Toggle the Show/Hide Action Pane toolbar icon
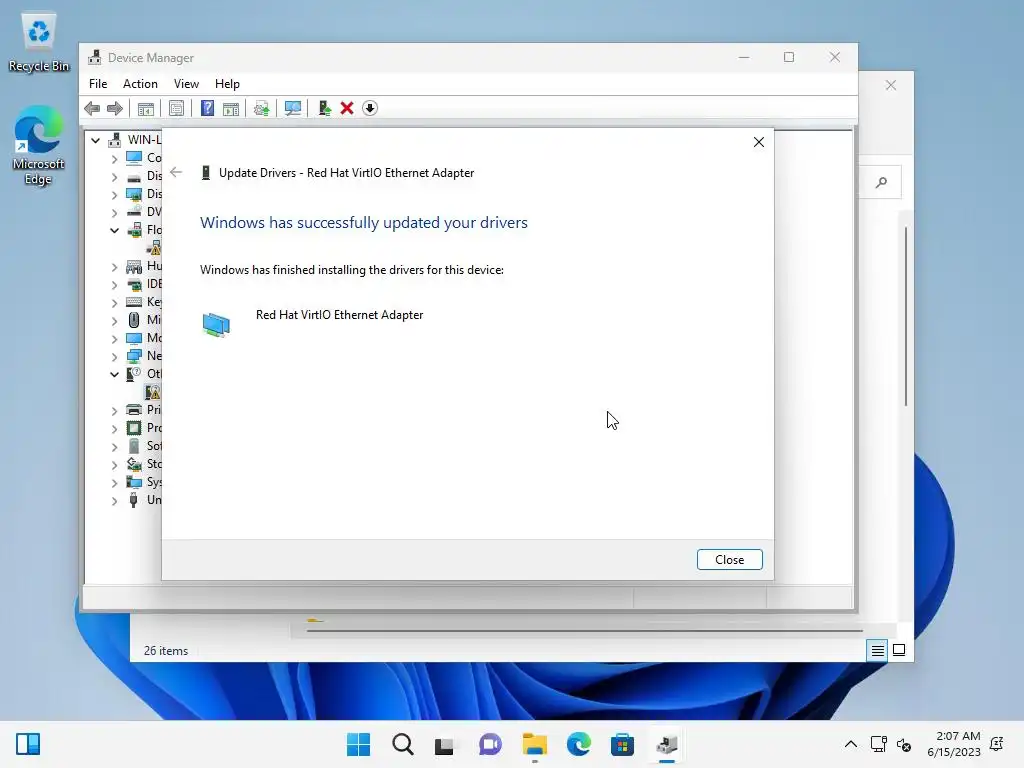The width and height of the screenshot is (1024, 768). point(231,108)
